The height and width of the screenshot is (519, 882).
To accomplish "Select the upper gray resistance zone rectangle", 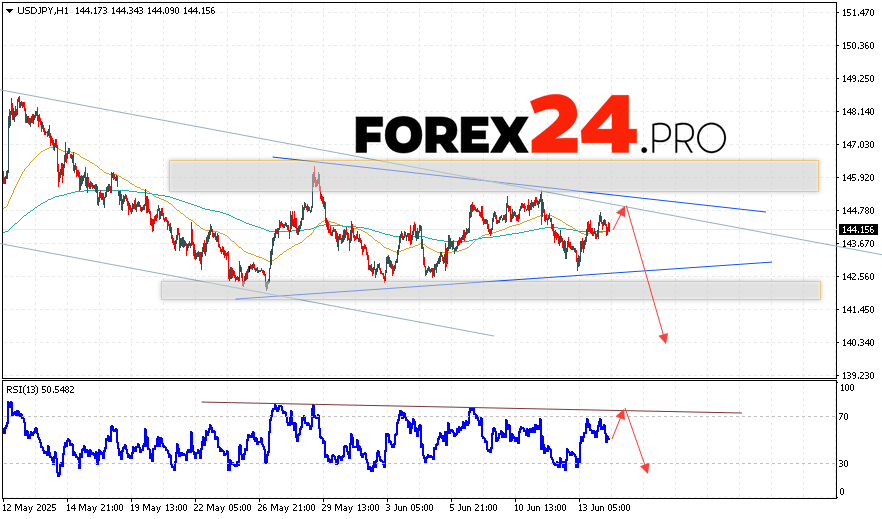I will (493, 176).
